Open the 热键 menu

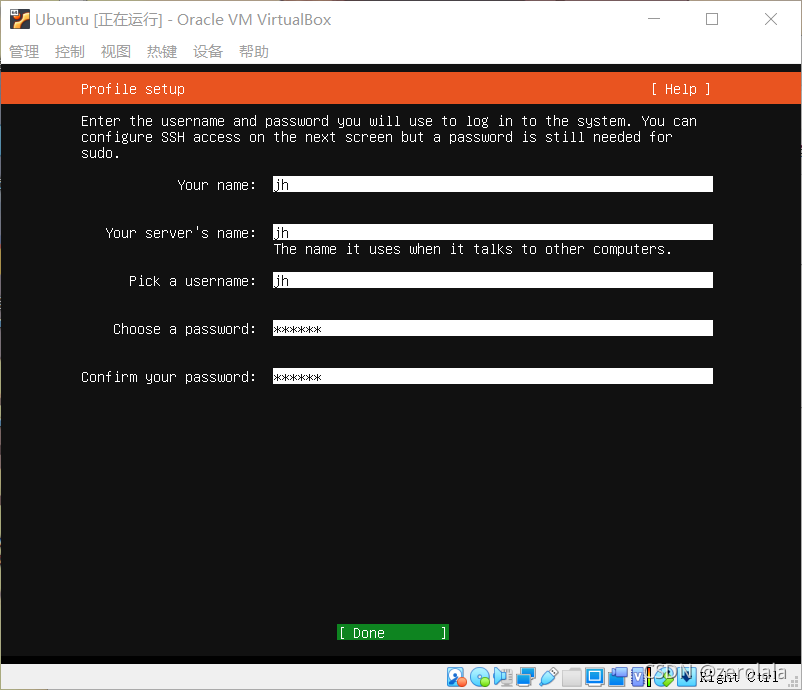tap(162, 52)
